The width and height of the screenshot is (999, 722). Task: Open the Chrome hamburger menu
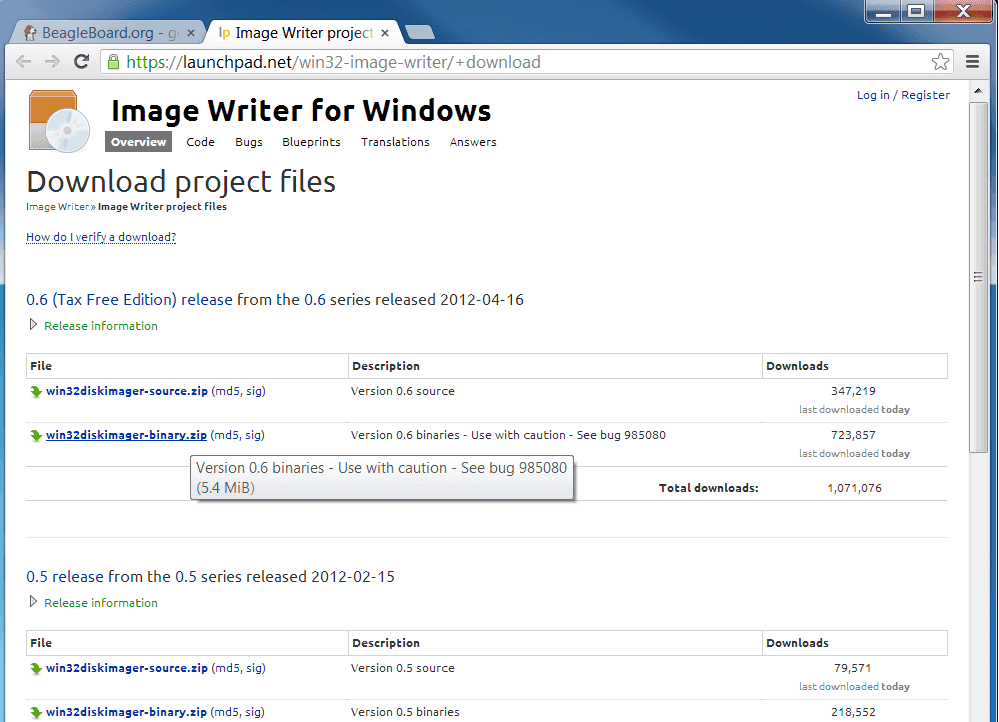972,62
